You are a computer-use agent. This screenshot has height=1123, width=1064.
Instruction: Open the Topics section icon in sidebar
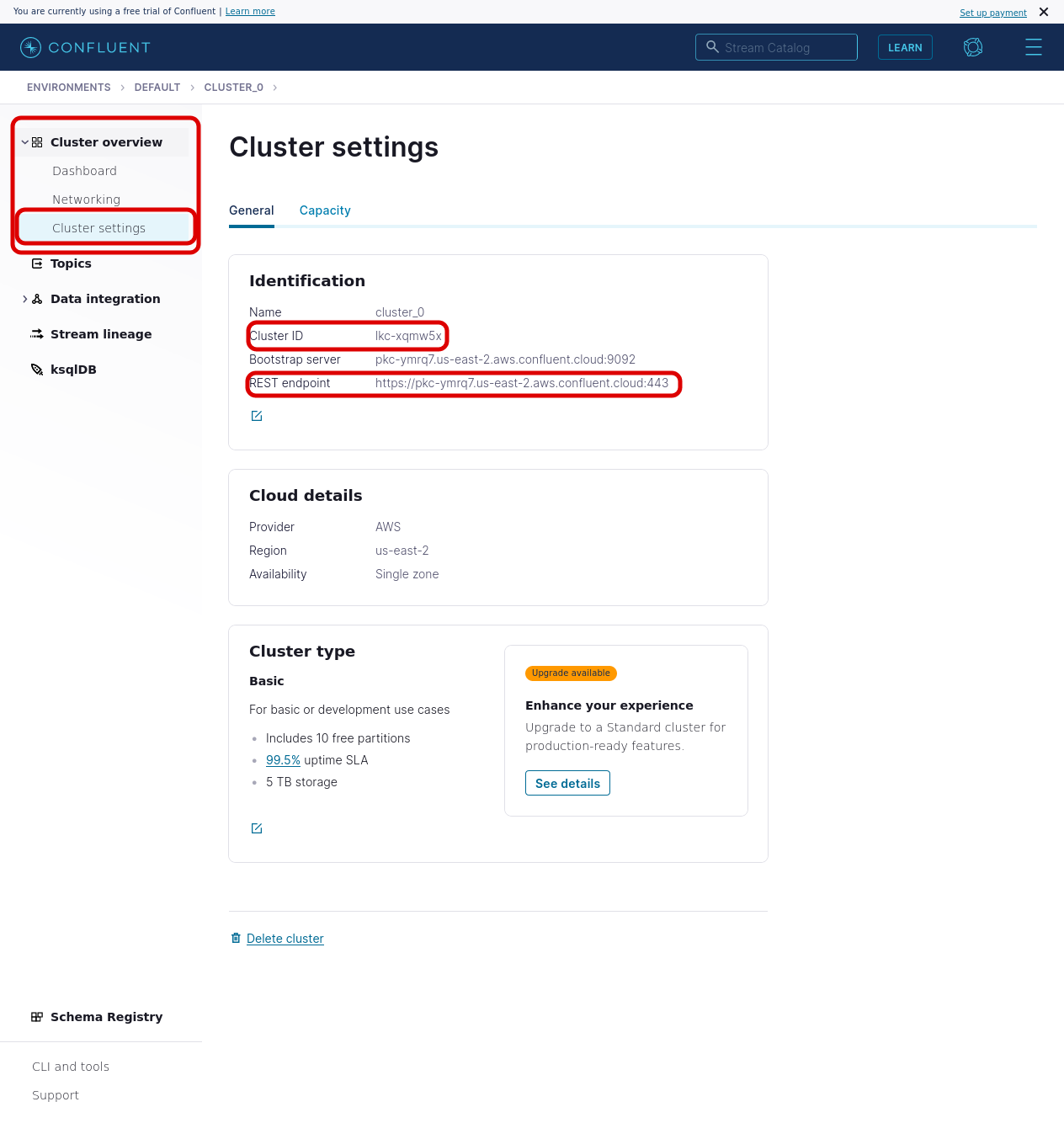click(x=36, y=263)
